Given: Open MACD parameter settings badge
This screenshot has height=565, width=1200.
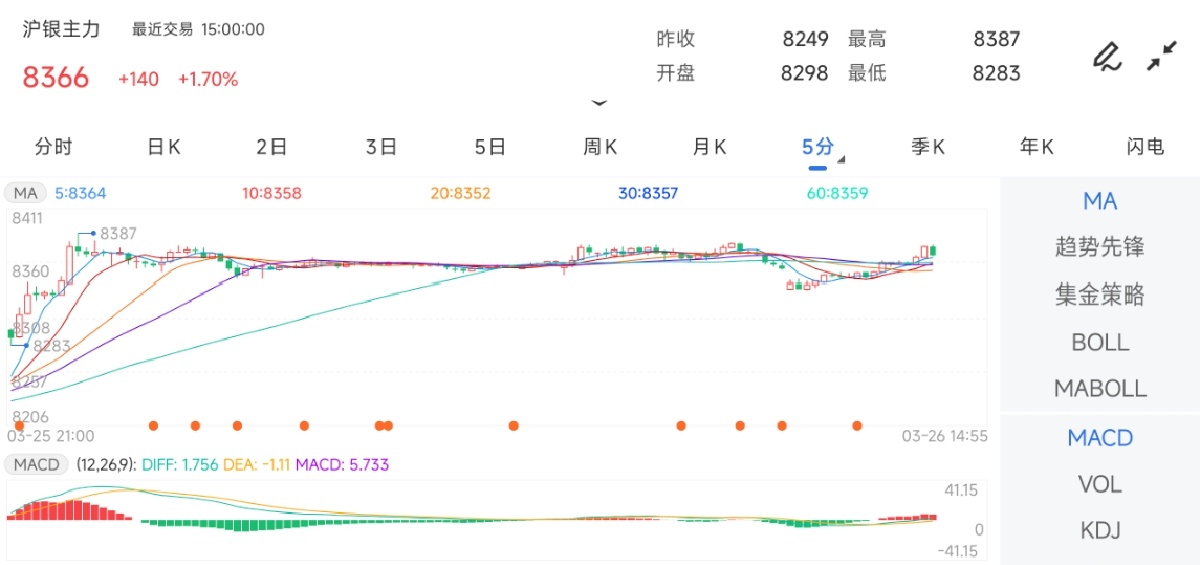Looking at the screenshot, I should pos(37,465).
